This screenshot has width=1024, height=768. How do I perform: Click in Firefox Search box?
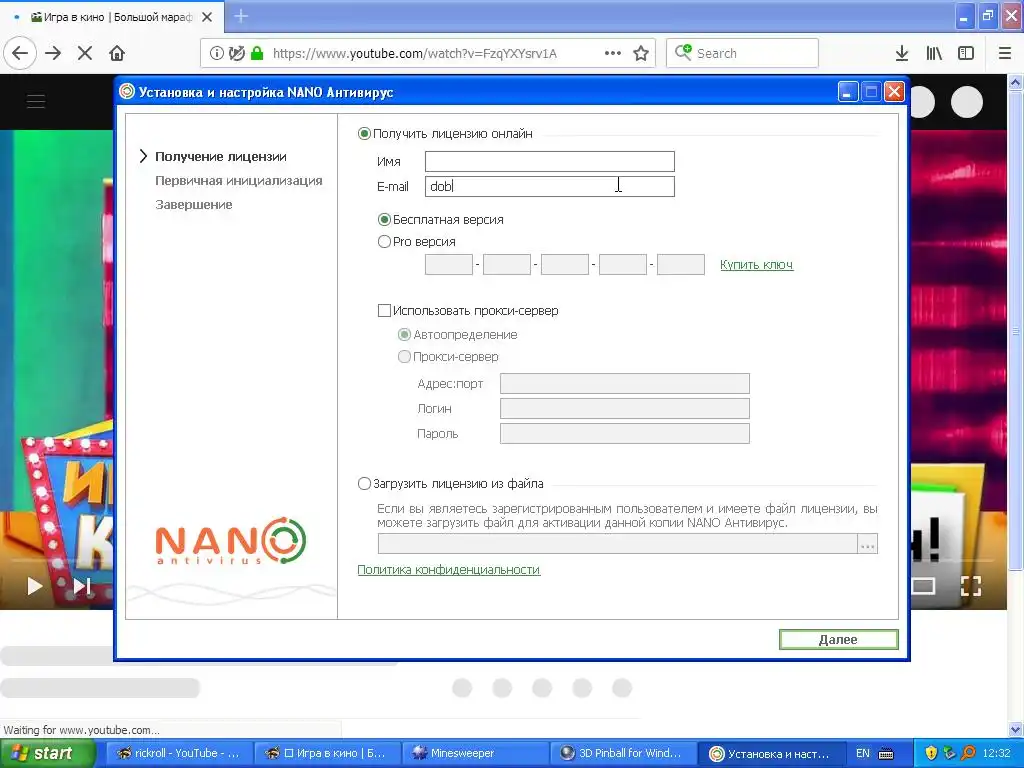point(743,53)
